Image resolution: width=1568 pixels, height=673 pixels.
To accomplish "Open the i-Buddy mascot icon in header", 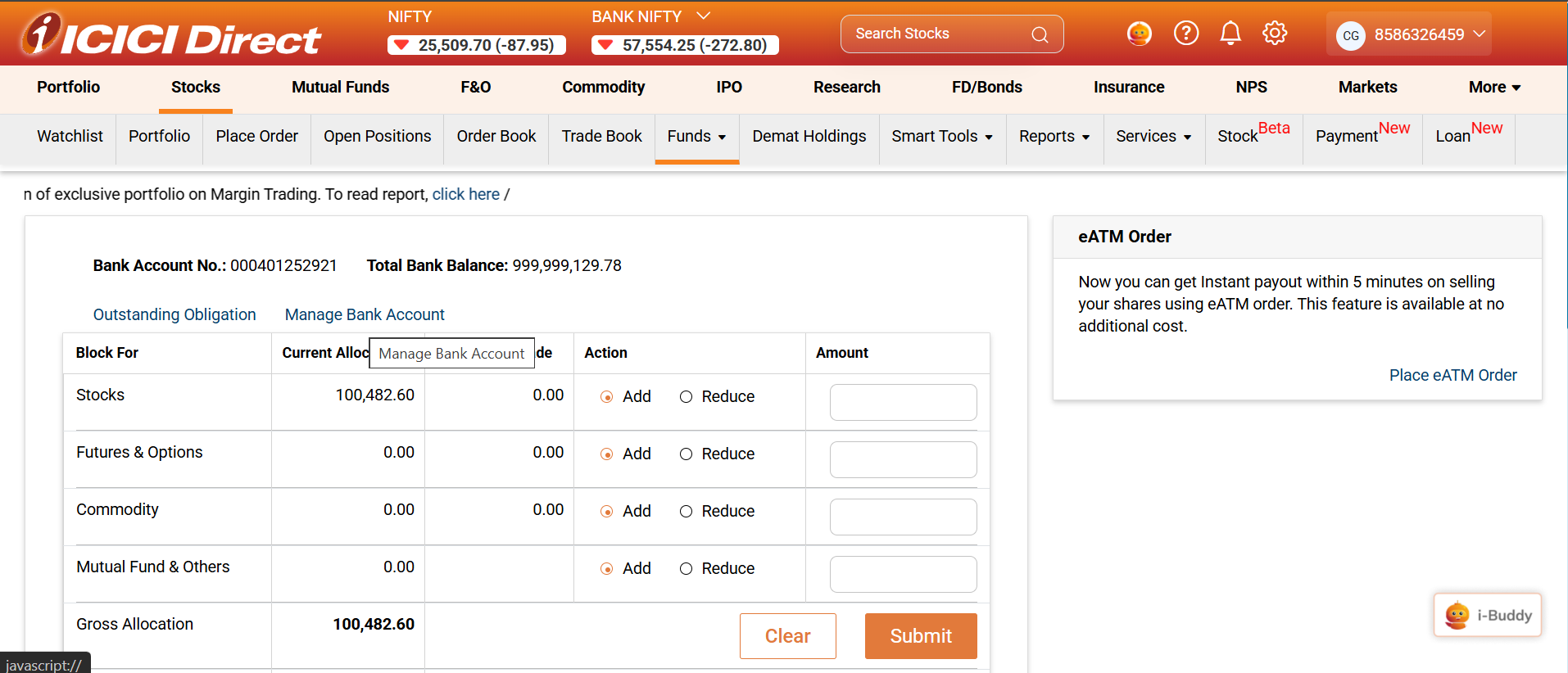I will pos(1139,34).
